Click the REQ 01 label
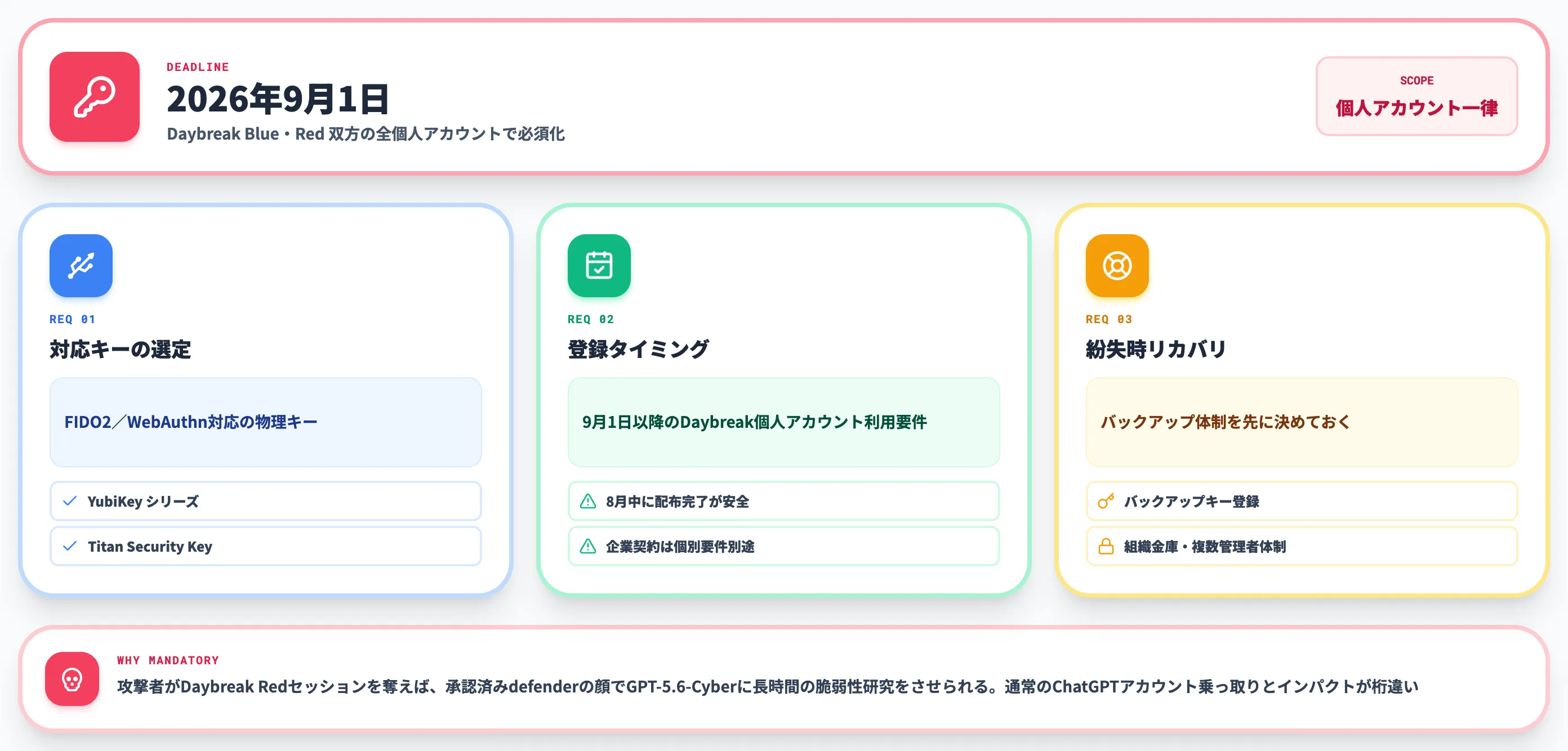This screenshot has height=751, width=1568. pyautogui.click(x=73, y=319)
